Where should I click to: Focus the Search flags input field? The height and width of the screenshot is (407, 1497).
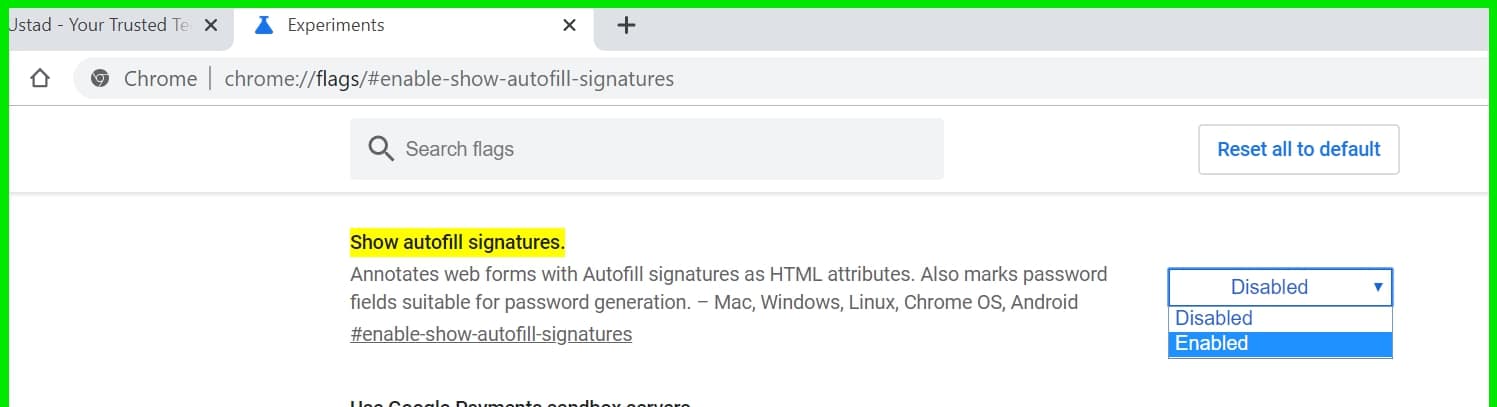pyautogui.click(x=646, y=149)
